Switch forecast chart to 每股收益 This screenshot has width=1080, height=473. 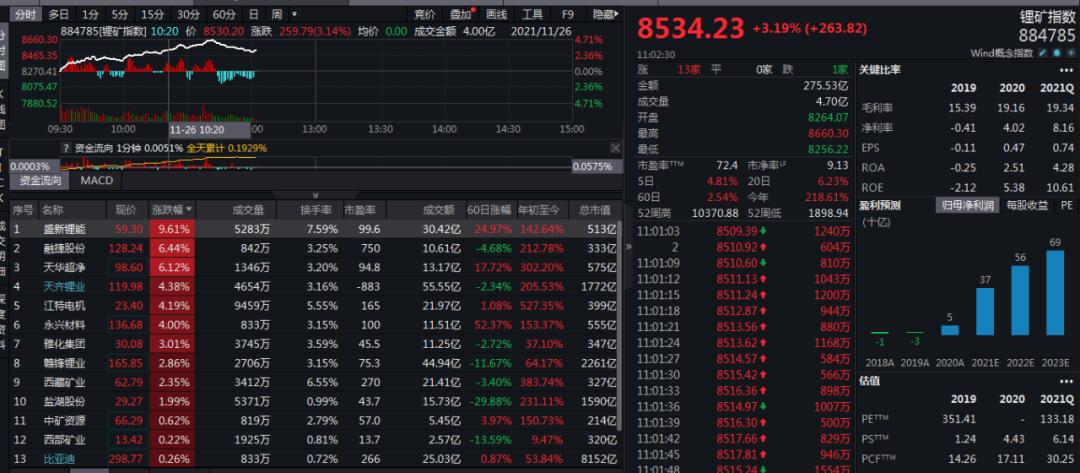pos(1027,204)
